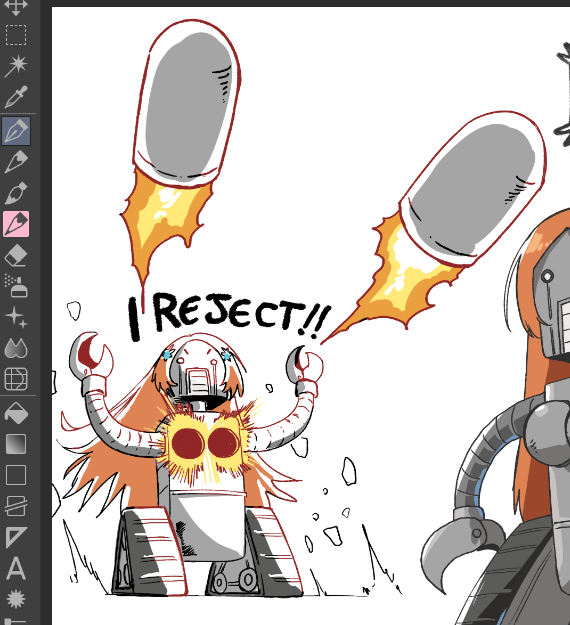Select the Eraser tool
This screenshot has width=570, height=625.
pos(16,255)
